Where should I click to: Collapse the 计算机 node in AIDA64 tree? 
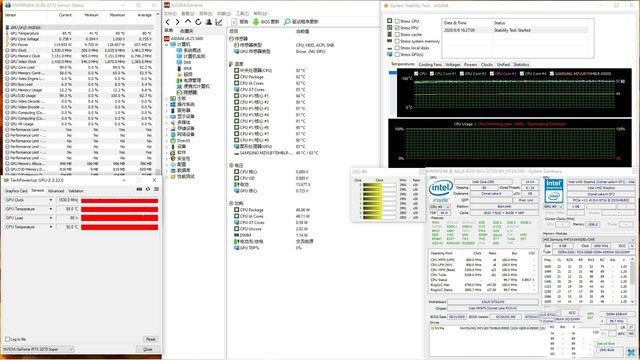click(167, 44)
